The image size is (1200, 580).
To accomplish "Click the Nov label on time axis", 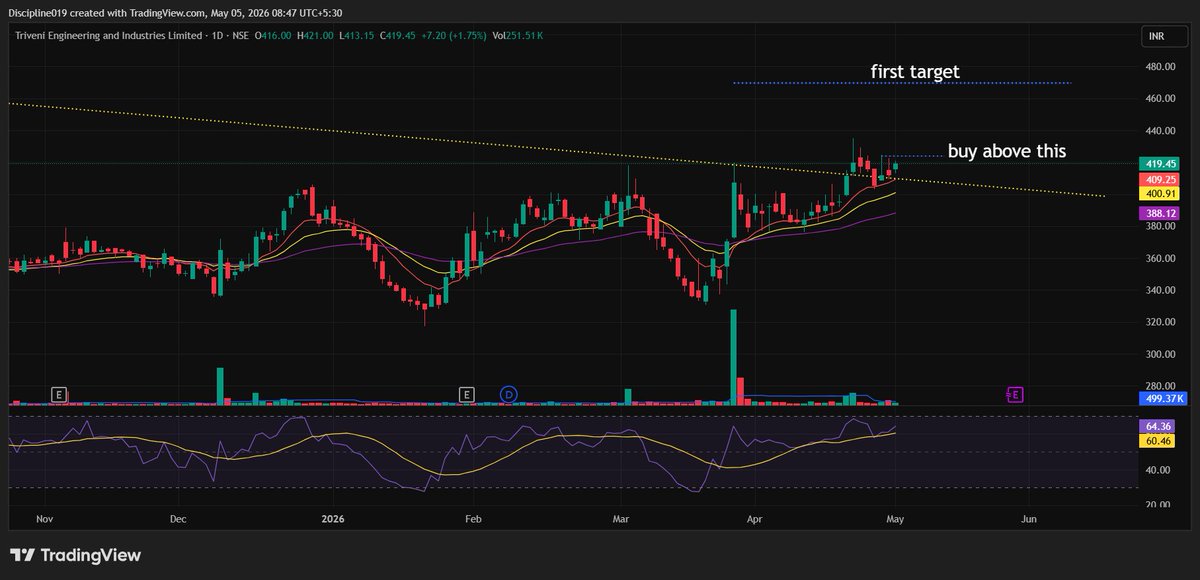I will 43,520.
